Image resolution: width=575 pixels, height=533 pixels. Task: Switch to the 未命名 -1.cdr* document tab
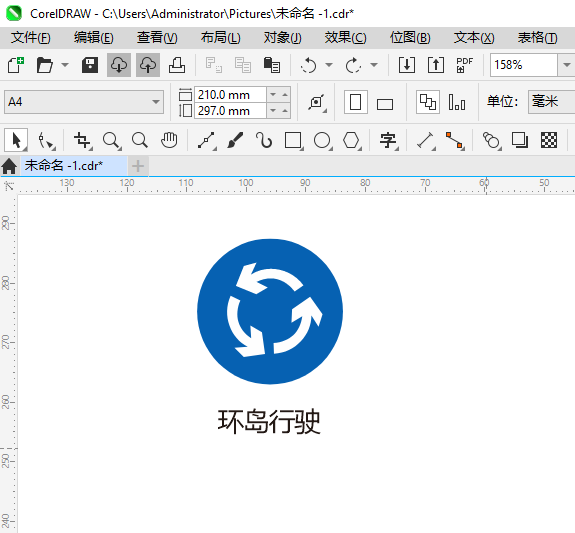click(73, 166)
